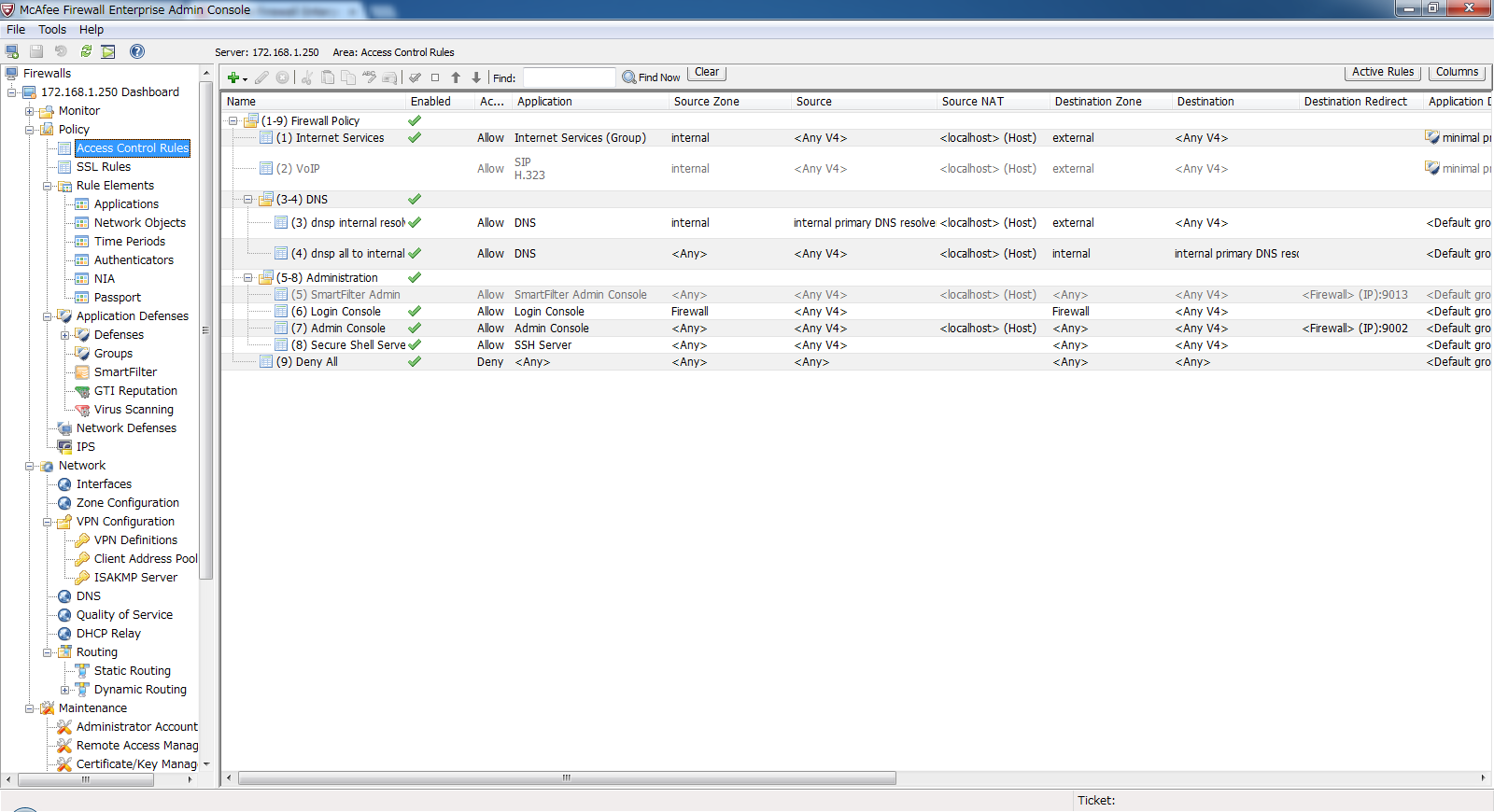Move rule up with the up arrow icon

[456, 77]
